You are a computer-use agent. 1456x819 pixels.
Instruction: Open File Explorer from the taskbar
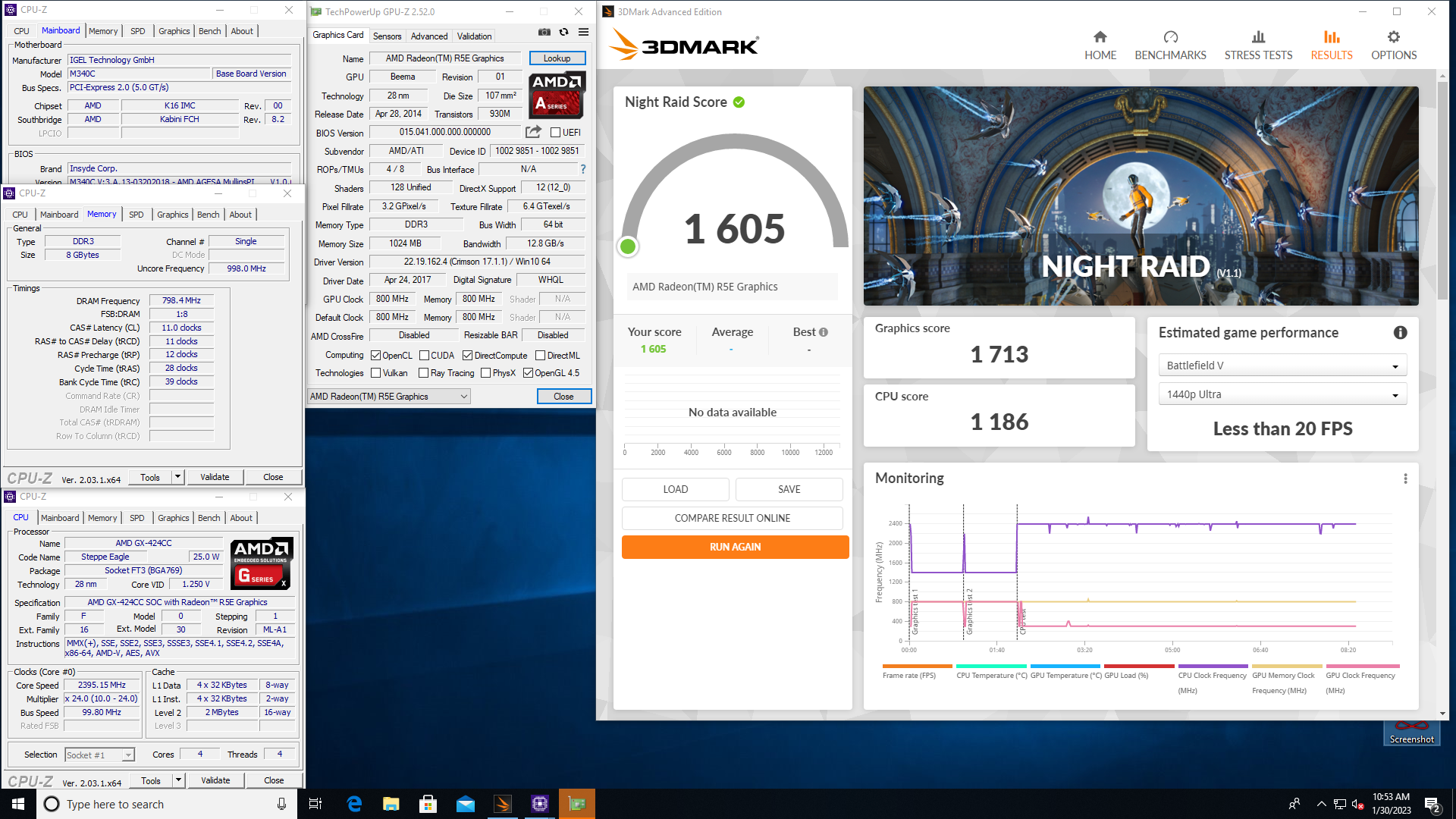point(391,804)
